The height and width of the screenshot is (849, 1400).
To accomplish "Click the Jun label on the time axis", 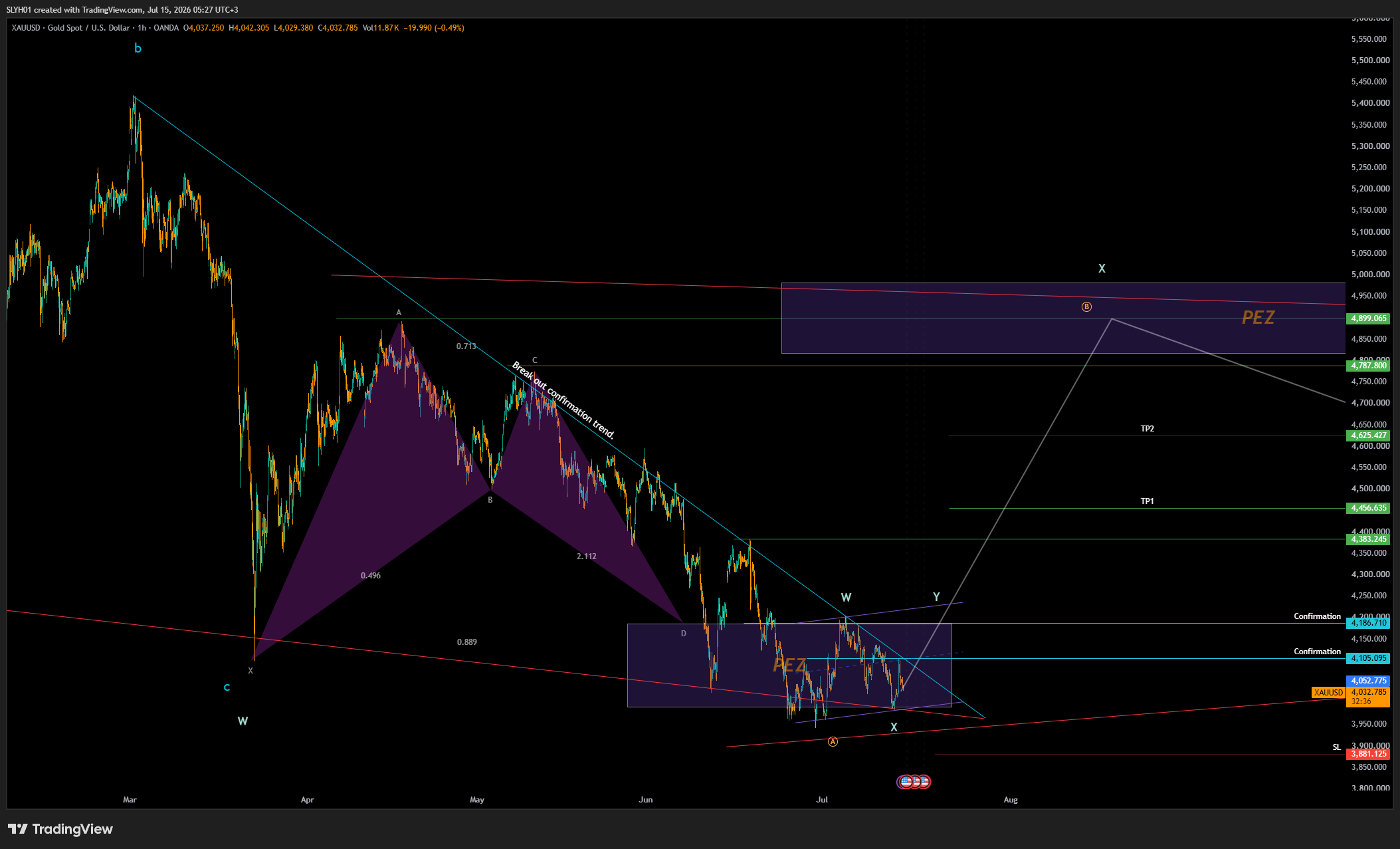I will tap(646, 800).
